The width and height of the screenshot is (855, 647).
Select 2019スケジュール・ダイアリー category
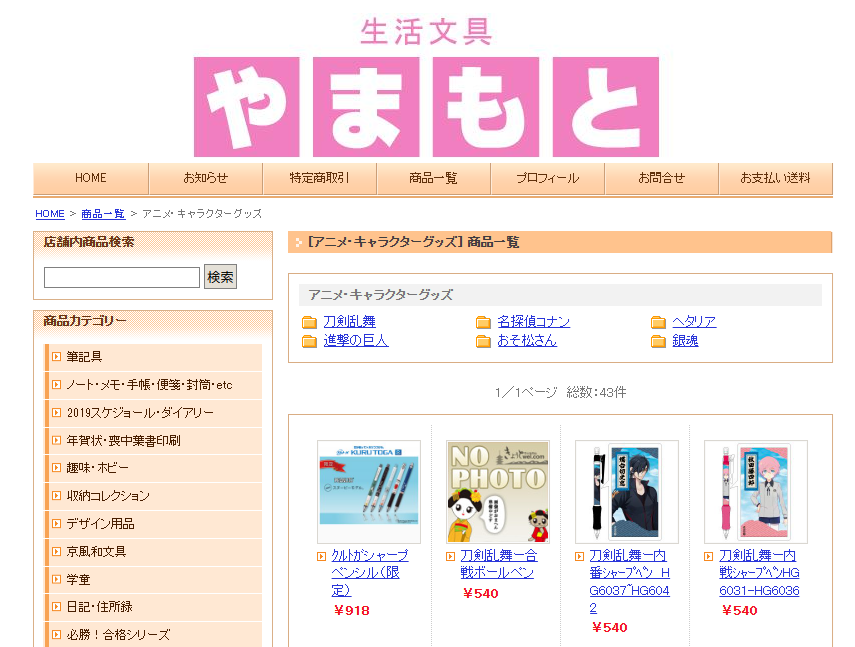pos(139,413)
